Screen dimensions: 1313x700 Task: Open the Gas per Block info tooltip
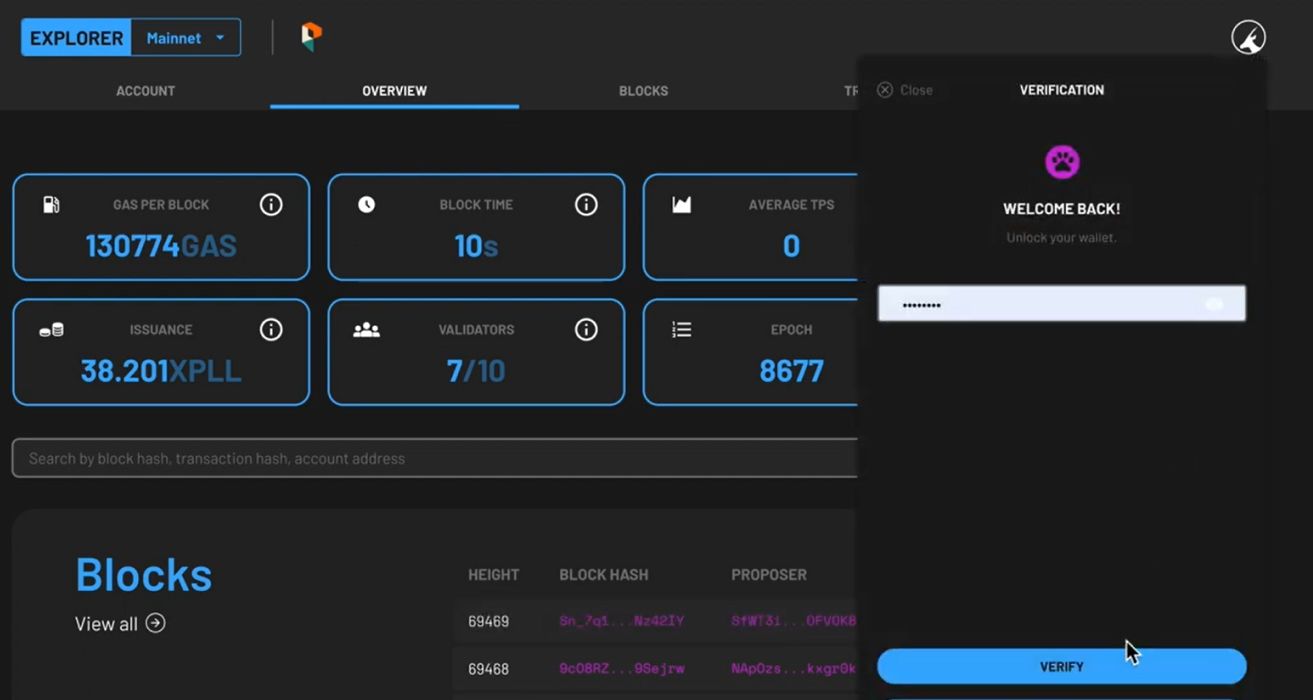tap(271, 204)
